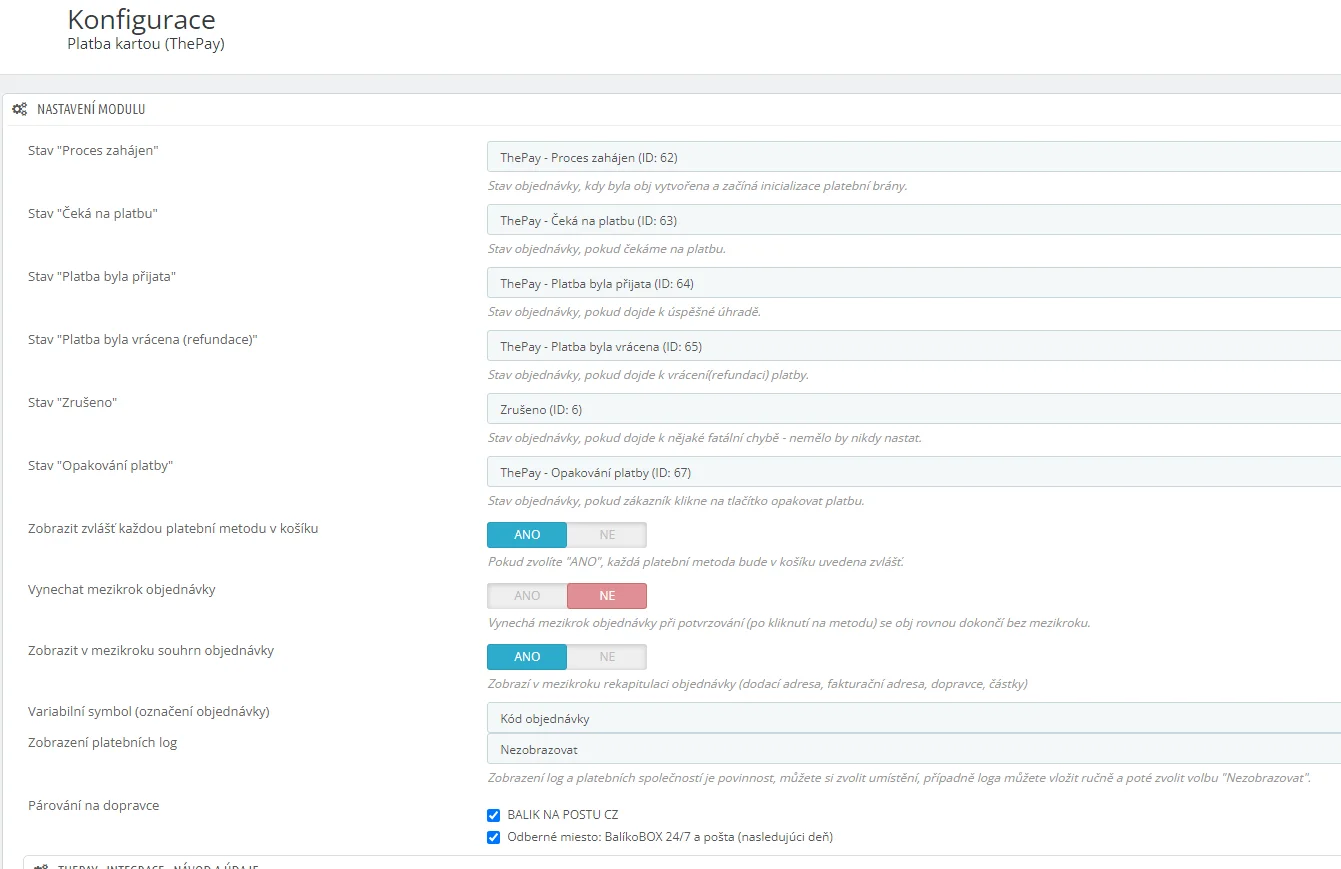
Task: Open the Stav "Čeká na platbu" dropdown
Action: click(912, 220)
